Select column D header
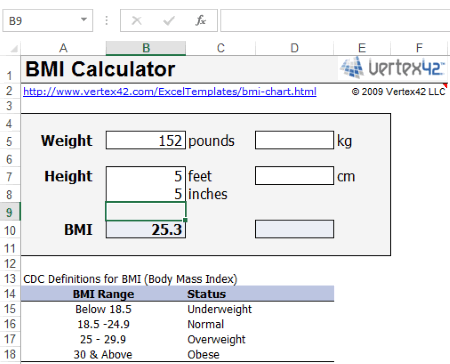This screenshot has height=364, width=450. (294, 48)
